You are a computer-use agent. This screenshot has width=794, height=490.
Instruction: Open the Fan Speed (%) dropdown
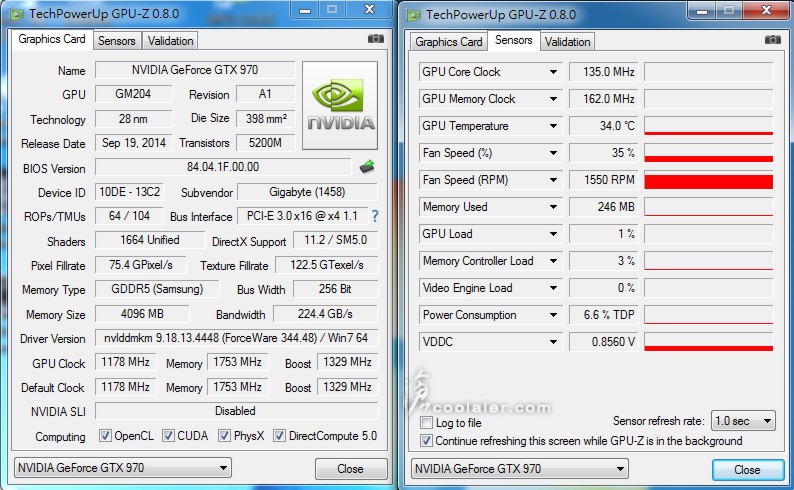[x=553, y=153]
